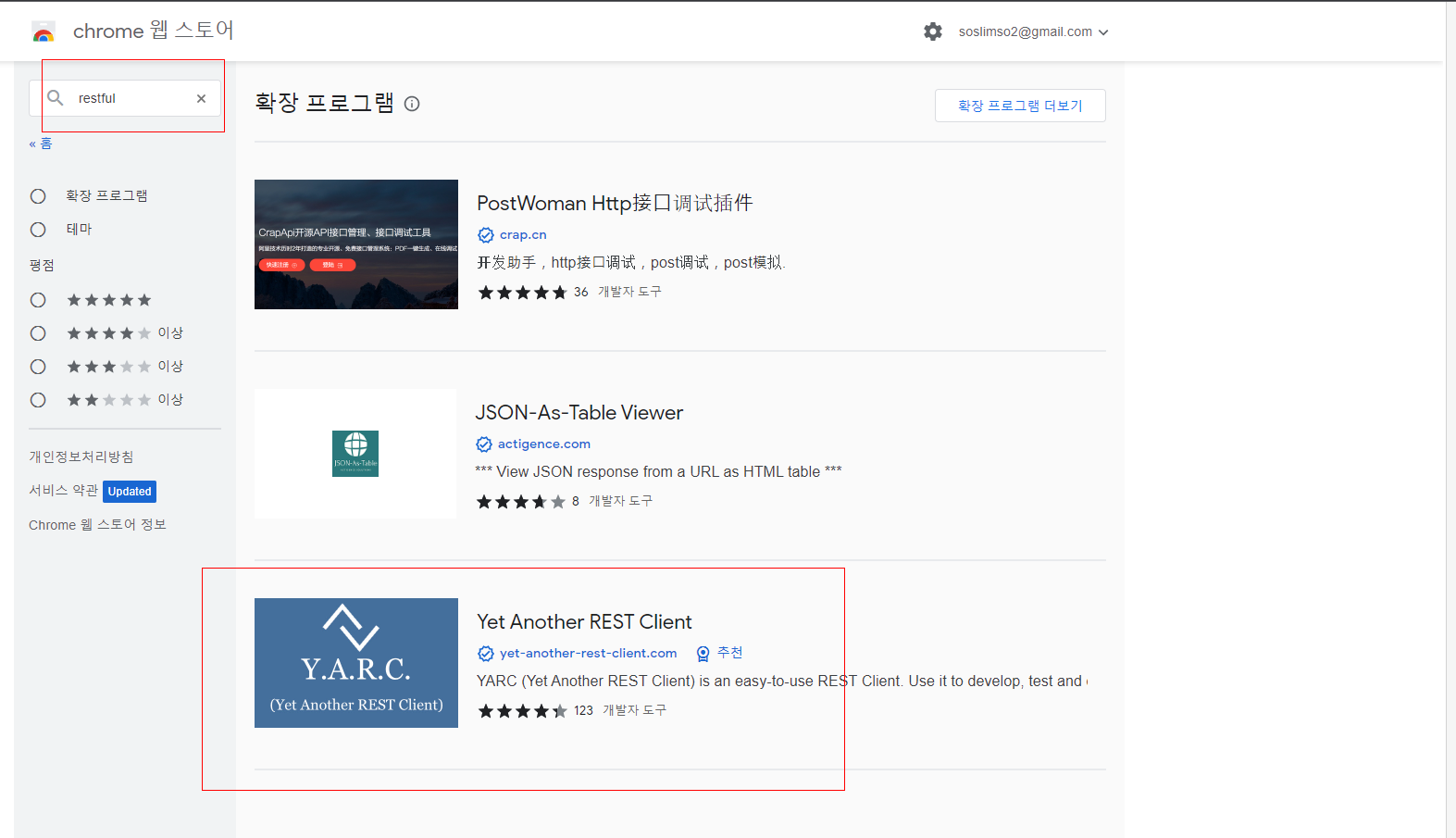
Task: Open the JSON-As-Table Viewer title
Action: click(579, 412)
